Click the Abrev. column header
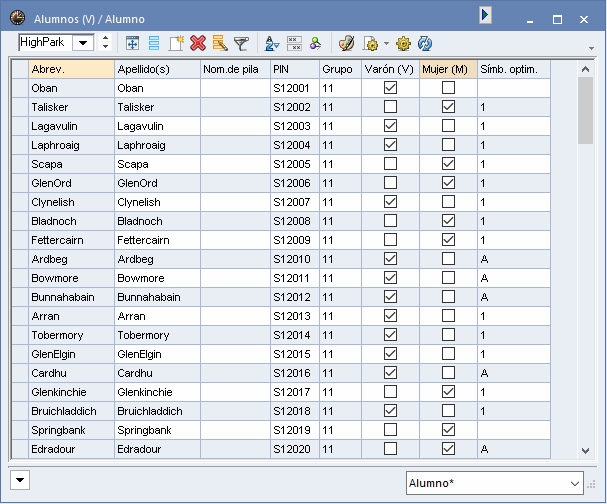The width and height of the screenshot is (607, 504). coord(70,69)
